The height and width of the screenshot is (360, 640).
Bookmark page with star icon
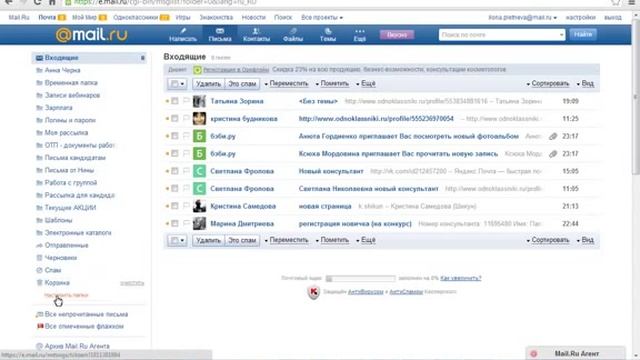616,2
